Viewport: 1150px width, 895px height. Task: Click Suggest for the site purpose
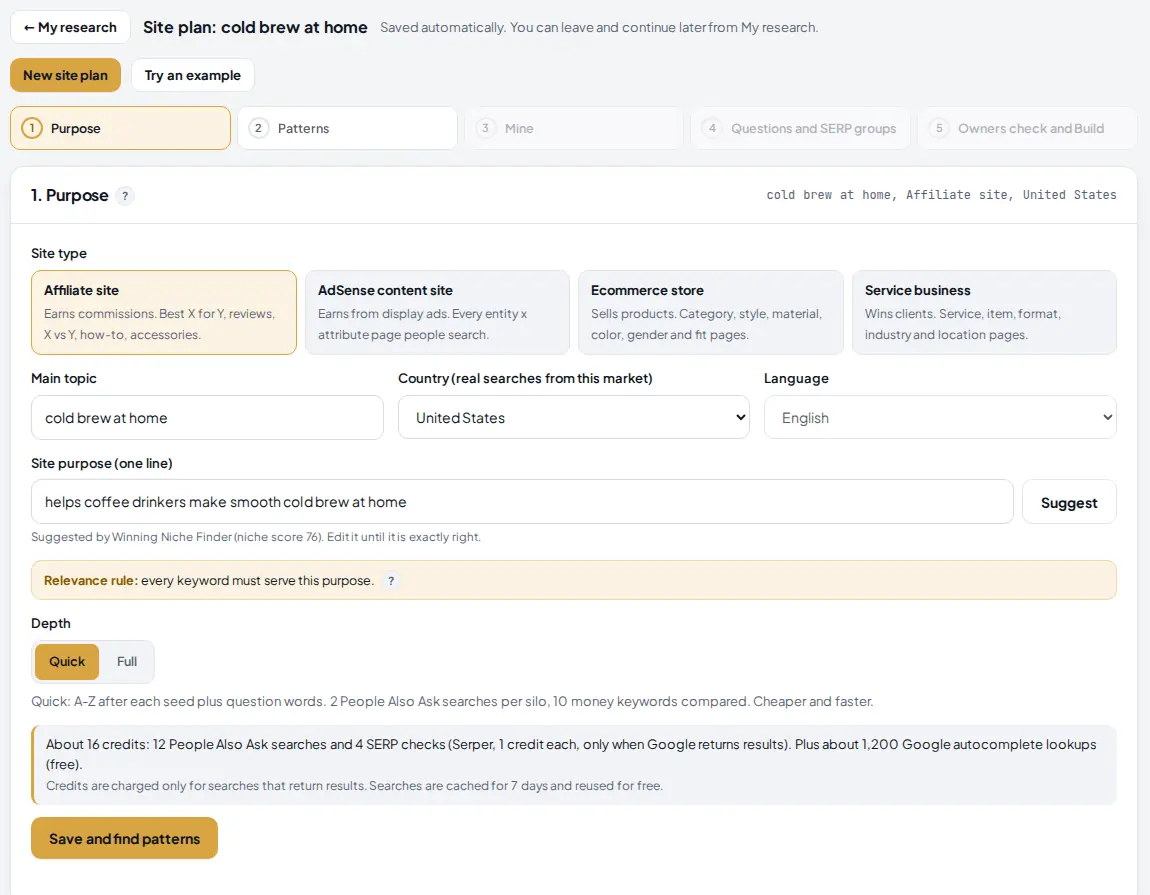[1069, 503]
